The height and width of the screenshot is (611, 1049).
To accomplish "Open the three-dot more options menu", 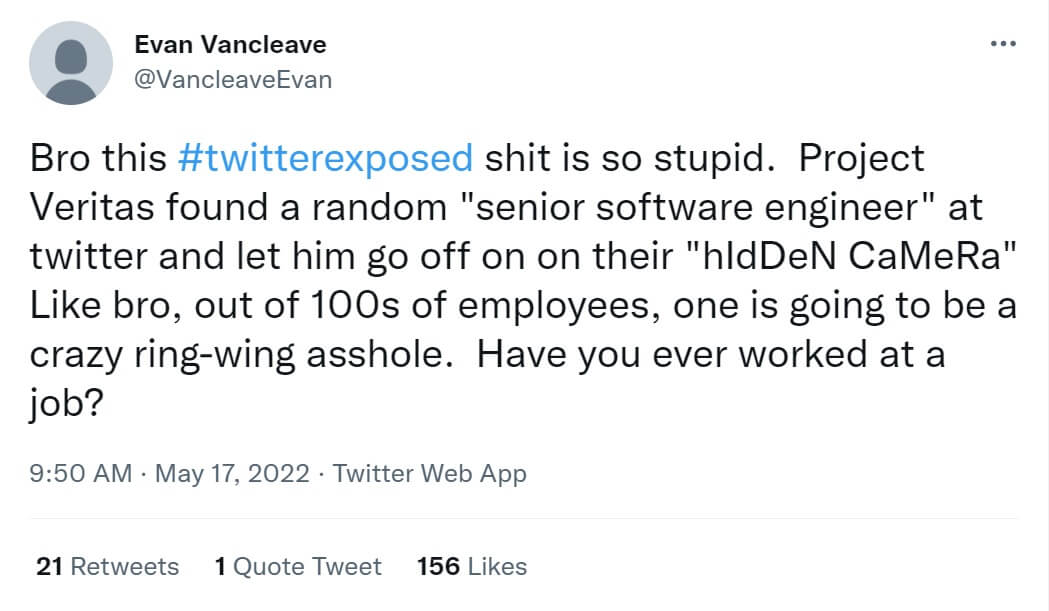I will pos(1002,45).
